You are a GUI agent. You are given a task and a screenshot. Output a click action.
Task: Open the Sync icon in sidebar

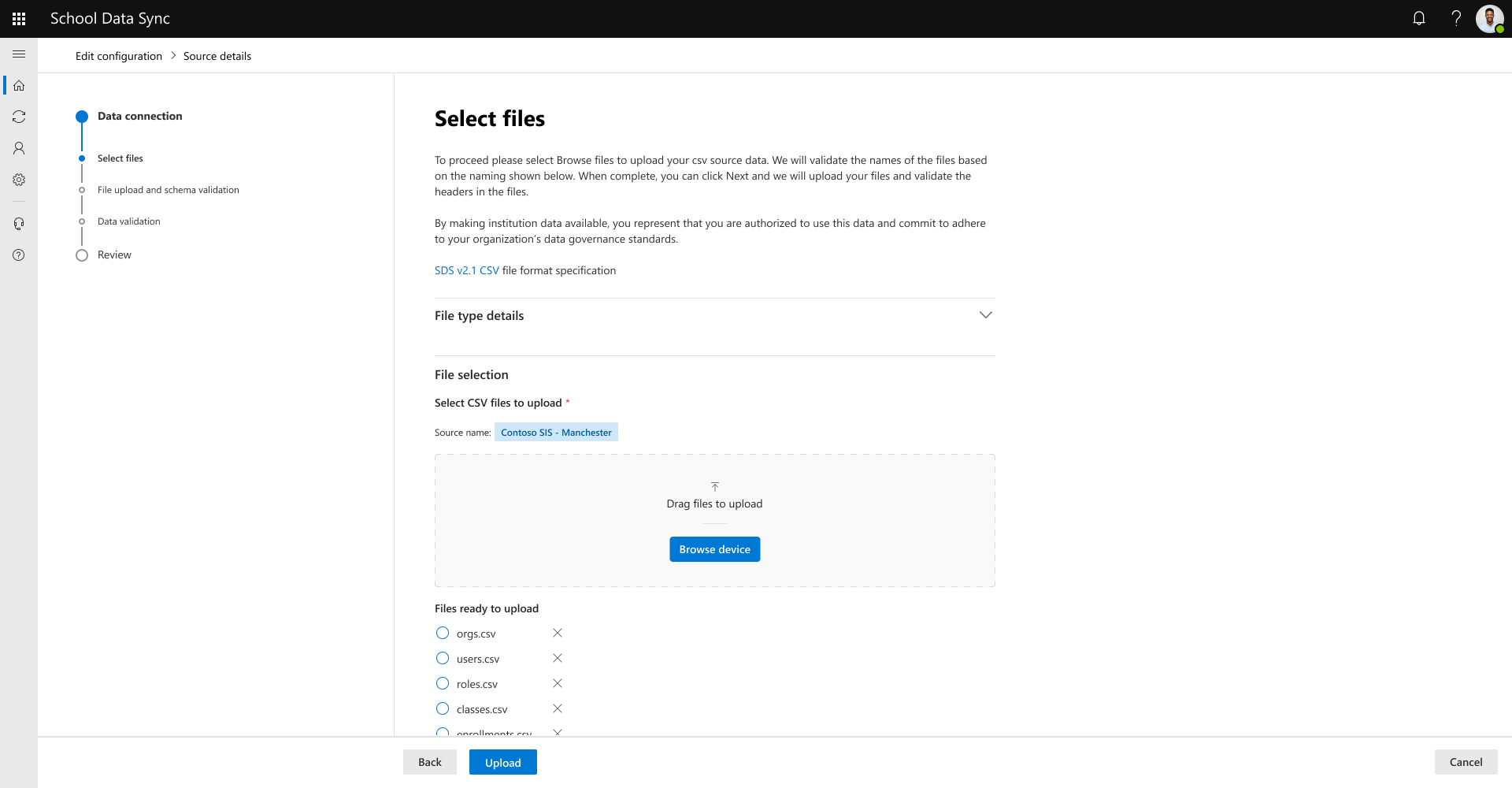coord(19,117)
